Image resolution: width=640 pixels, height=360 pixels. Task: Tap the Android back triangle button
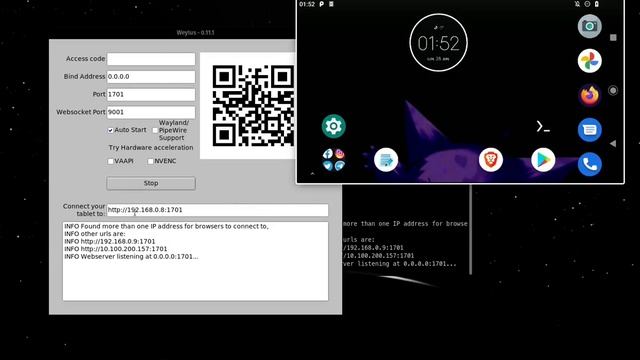tap(613, 143)
